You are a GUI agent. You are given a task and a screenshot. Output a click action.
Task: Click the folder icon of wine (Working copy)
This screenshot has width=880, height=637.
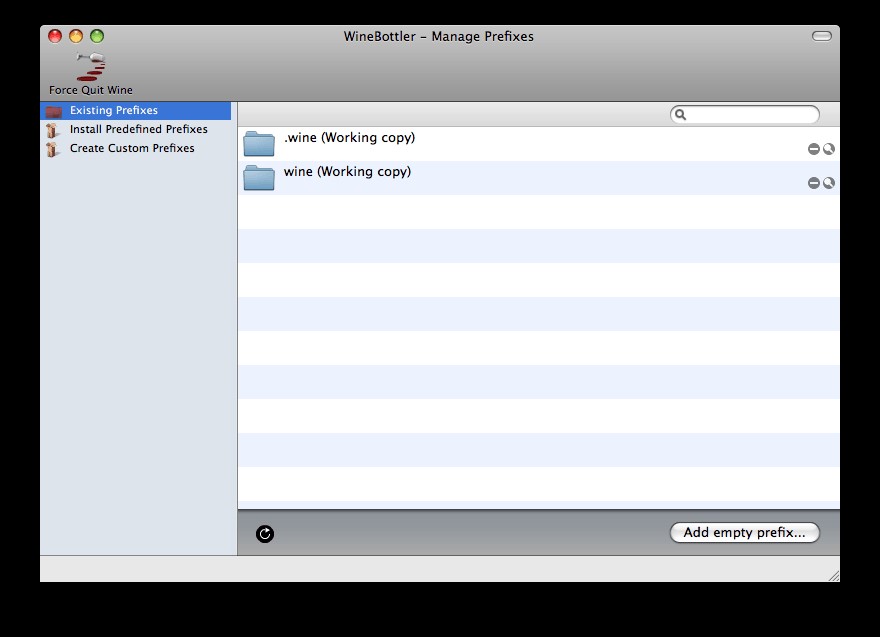[259, 178]
